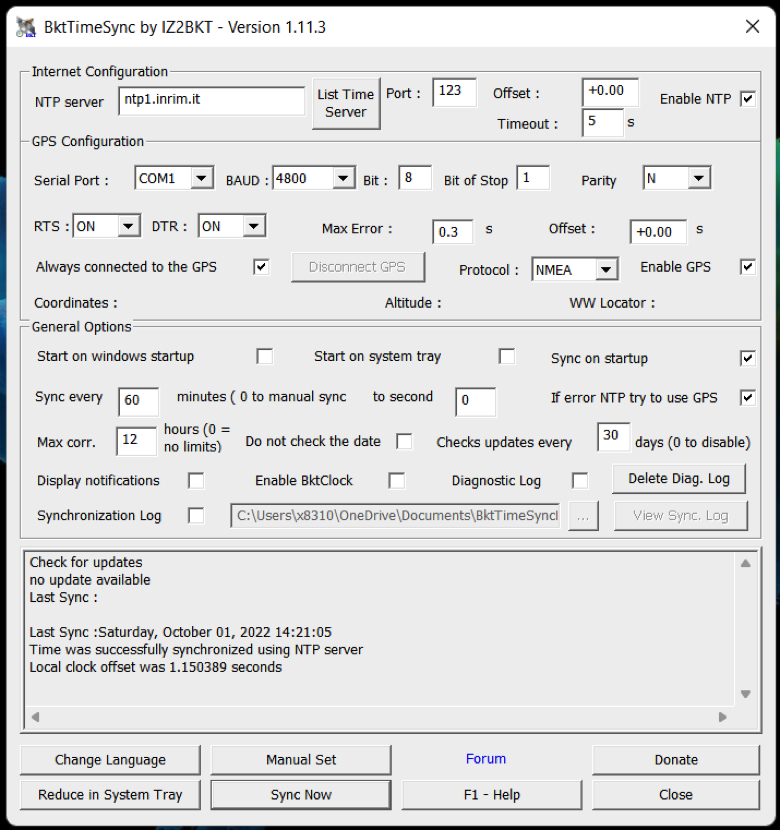Enable Start on system tray

click(x=507, y=356)
